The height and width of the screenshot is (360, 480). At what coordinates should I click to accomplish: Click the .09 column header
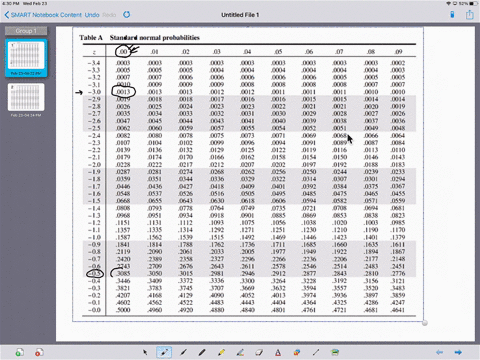click(398, 52)
